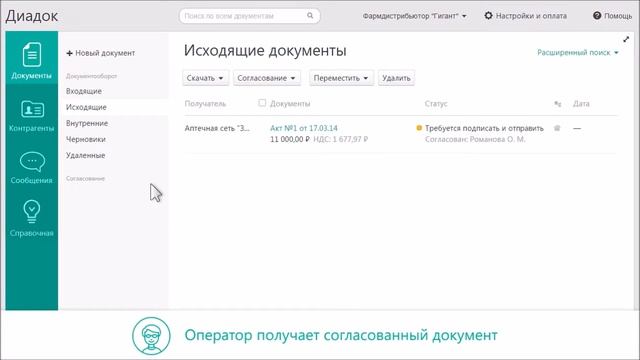
Task: Click the search magnifier icon
Action: coord(310,16)
